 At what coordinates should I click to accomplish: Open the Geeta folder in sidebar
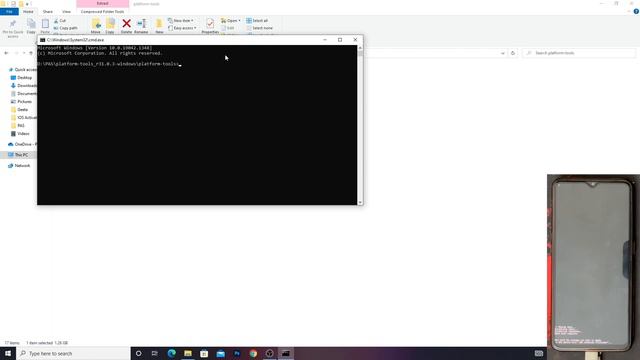point(20,109)
